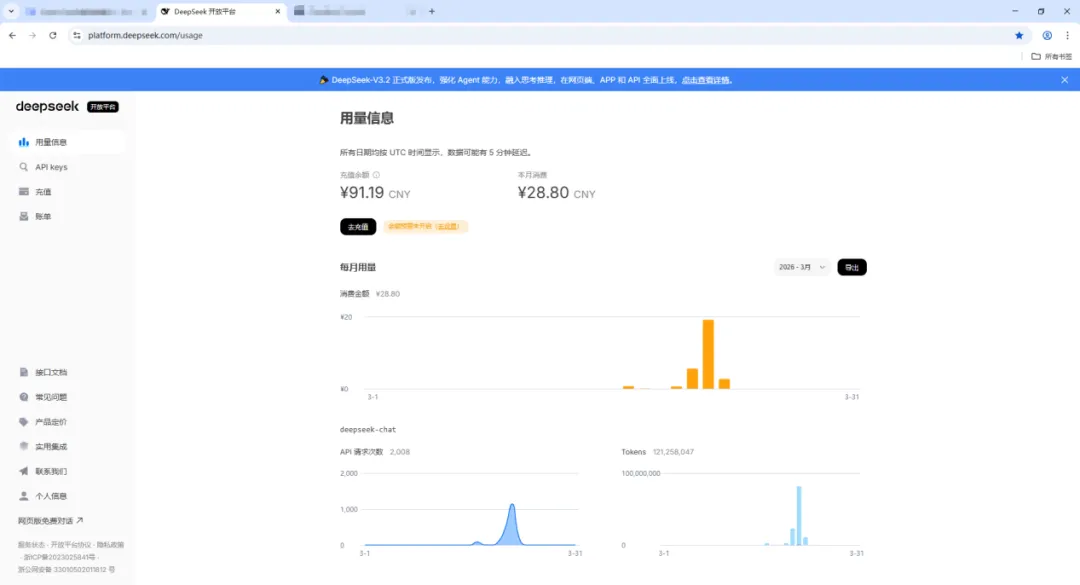Open the 2026 - 3月 month dropdown

[802, 267]
